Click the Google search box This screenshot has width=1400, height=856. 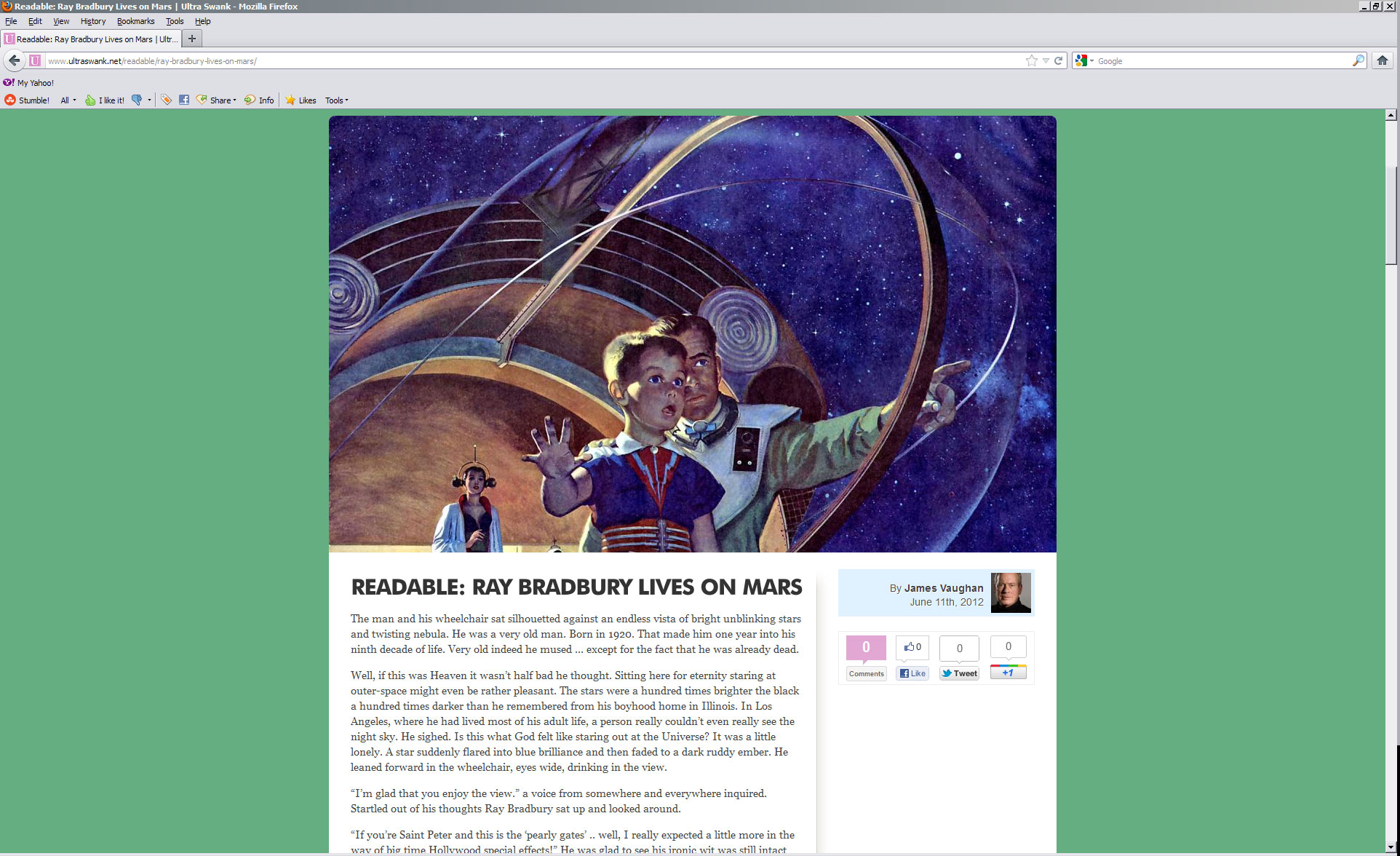1223,61
